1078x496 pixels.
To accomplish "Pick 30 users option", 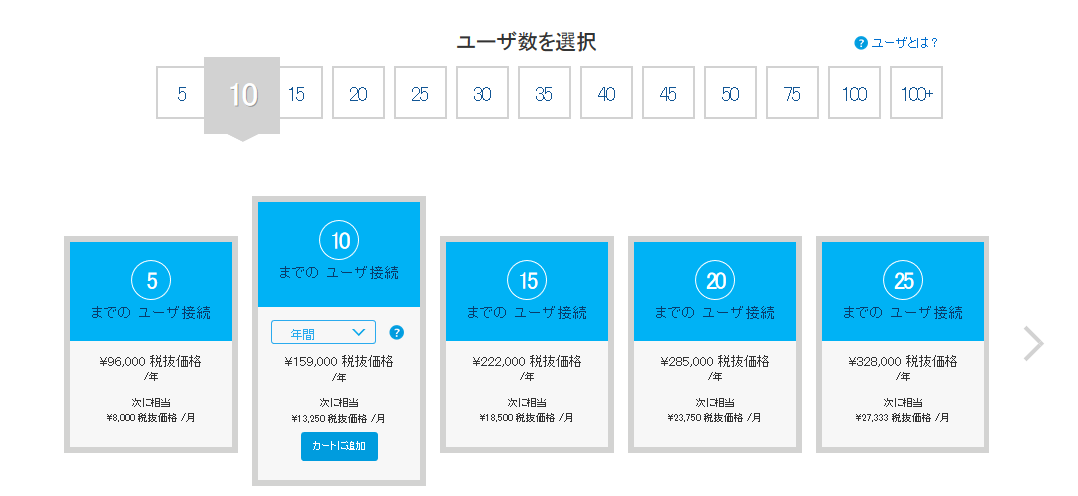I will (482, 93).
